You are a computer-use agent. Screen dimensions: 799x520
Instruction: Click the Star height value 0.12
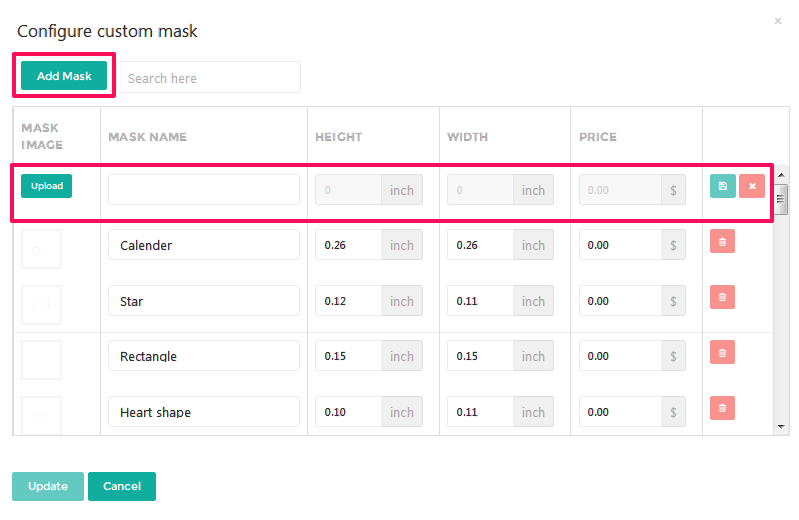[348, 301]
